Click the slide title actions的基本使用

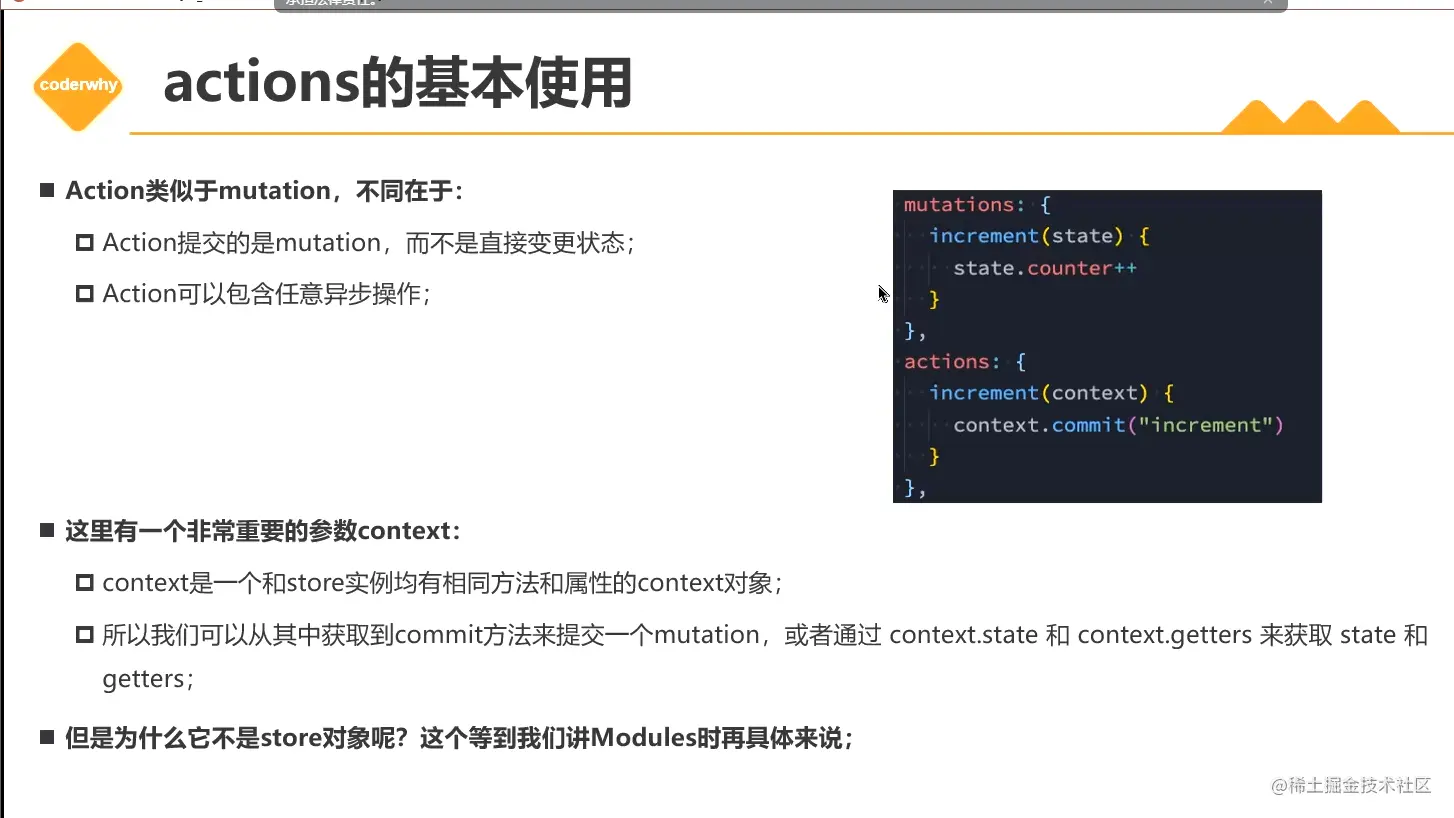pyautogui.click(x=398, y=82)
